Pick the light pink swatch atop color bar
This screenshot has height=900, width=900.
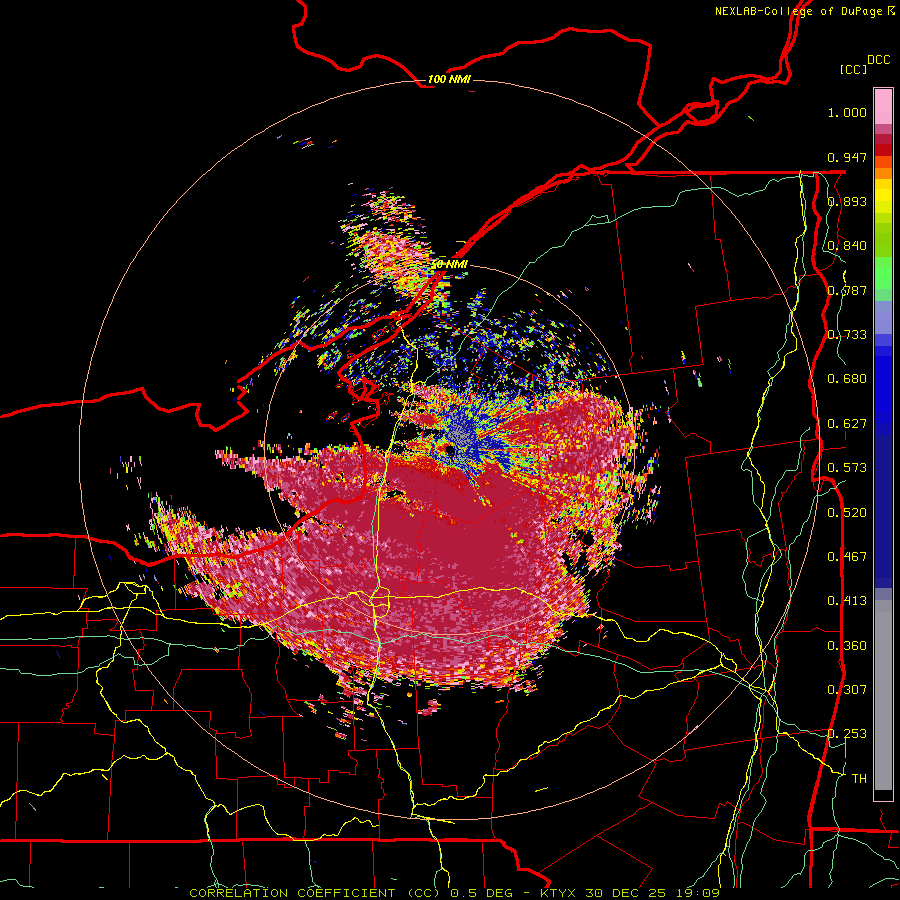tap(883, 106)
